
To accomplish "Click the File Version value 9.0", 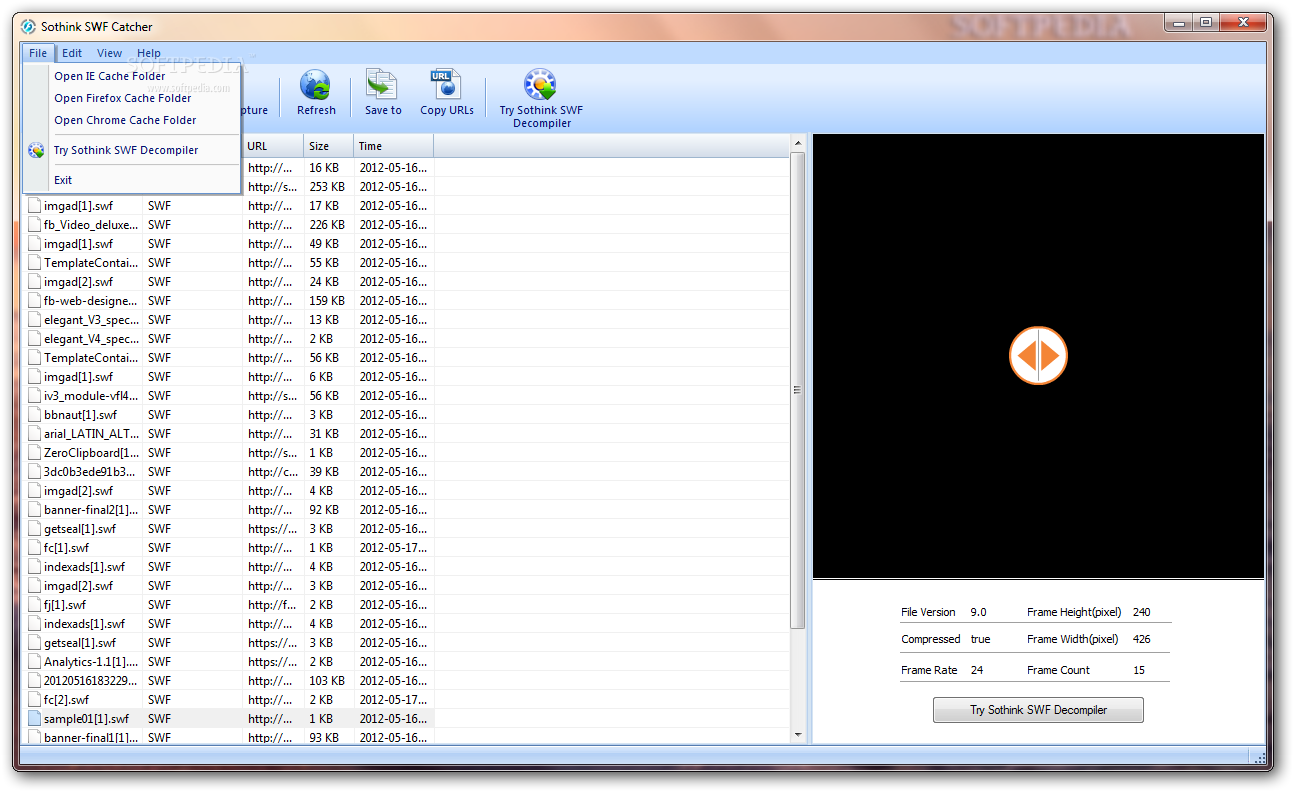I will pyautogui.click(x=978, y=612).
